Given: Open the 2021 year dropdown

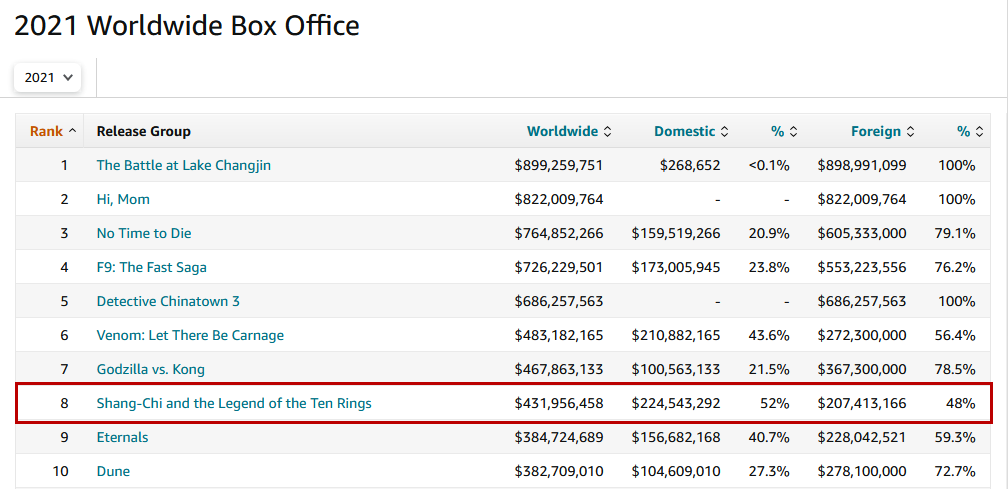Looking at the screenshot, I should coord(47,77).
